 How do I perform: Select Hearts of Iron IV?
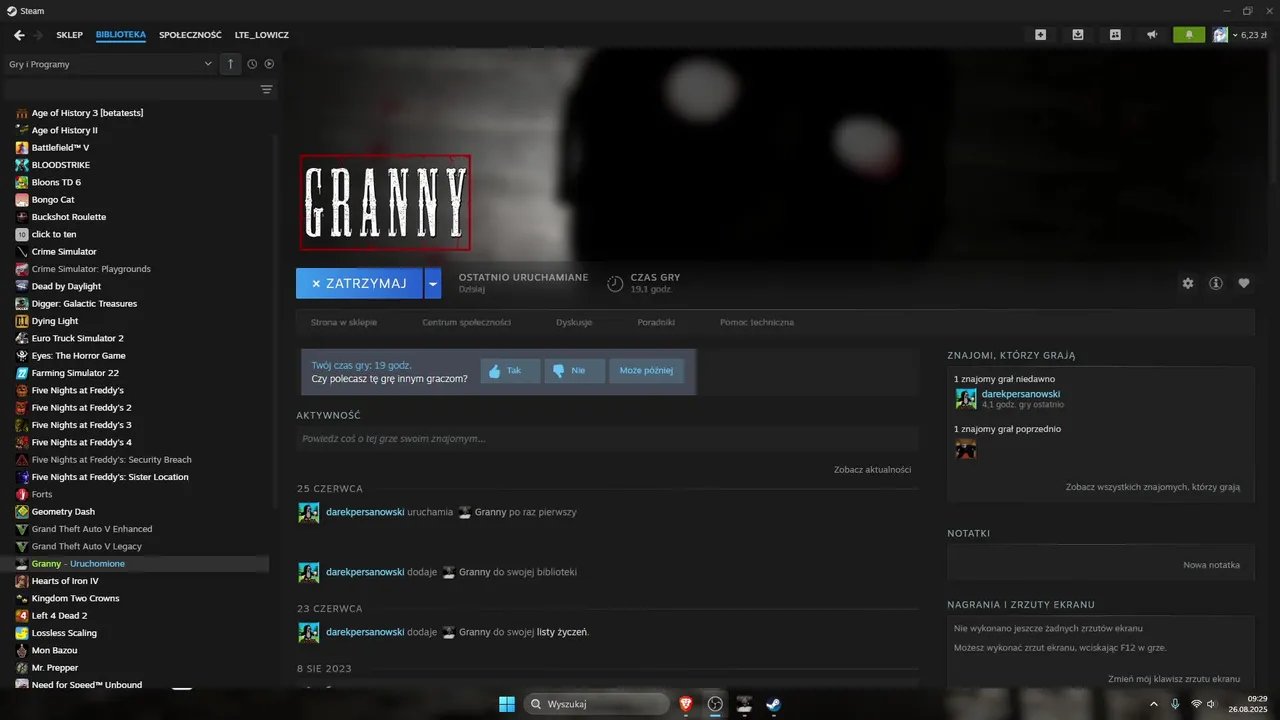[x=65, y=581]
